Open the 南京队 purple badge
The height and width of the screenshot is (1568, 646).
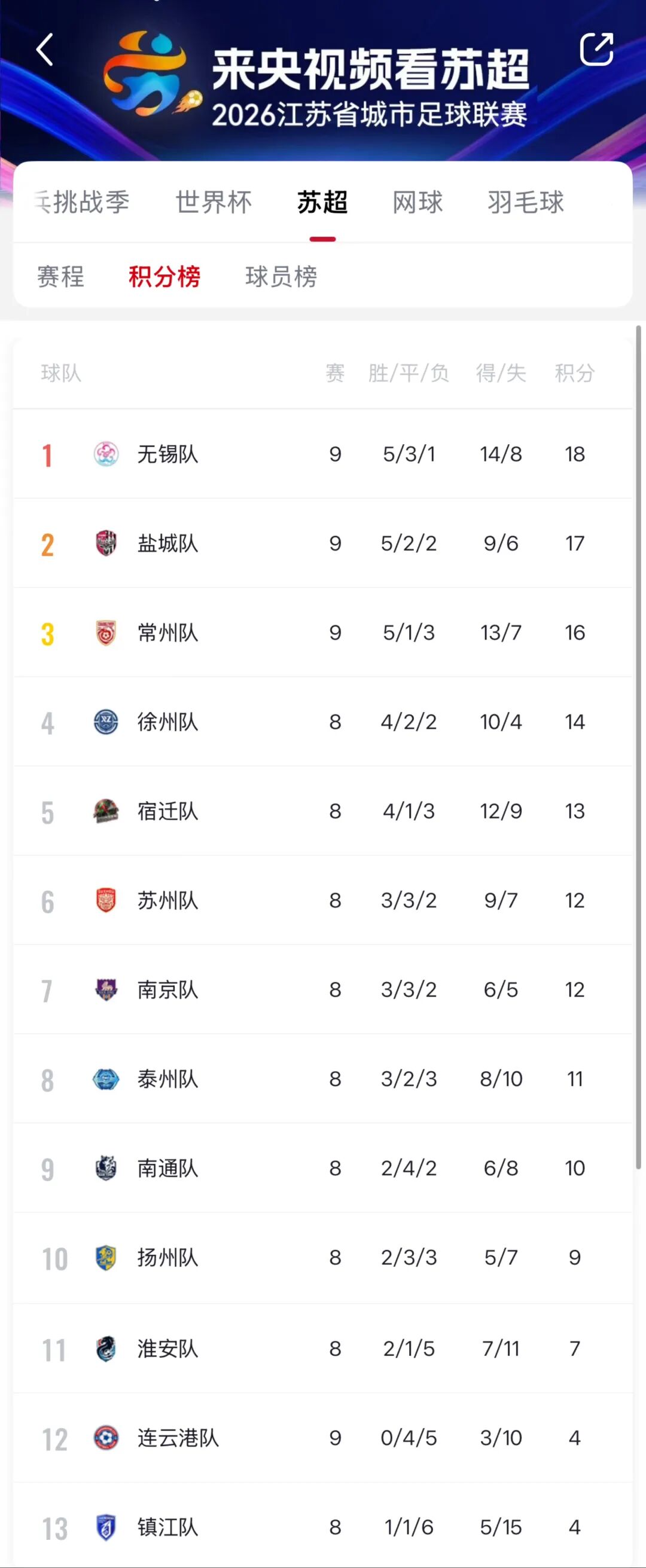click(106, 990)
